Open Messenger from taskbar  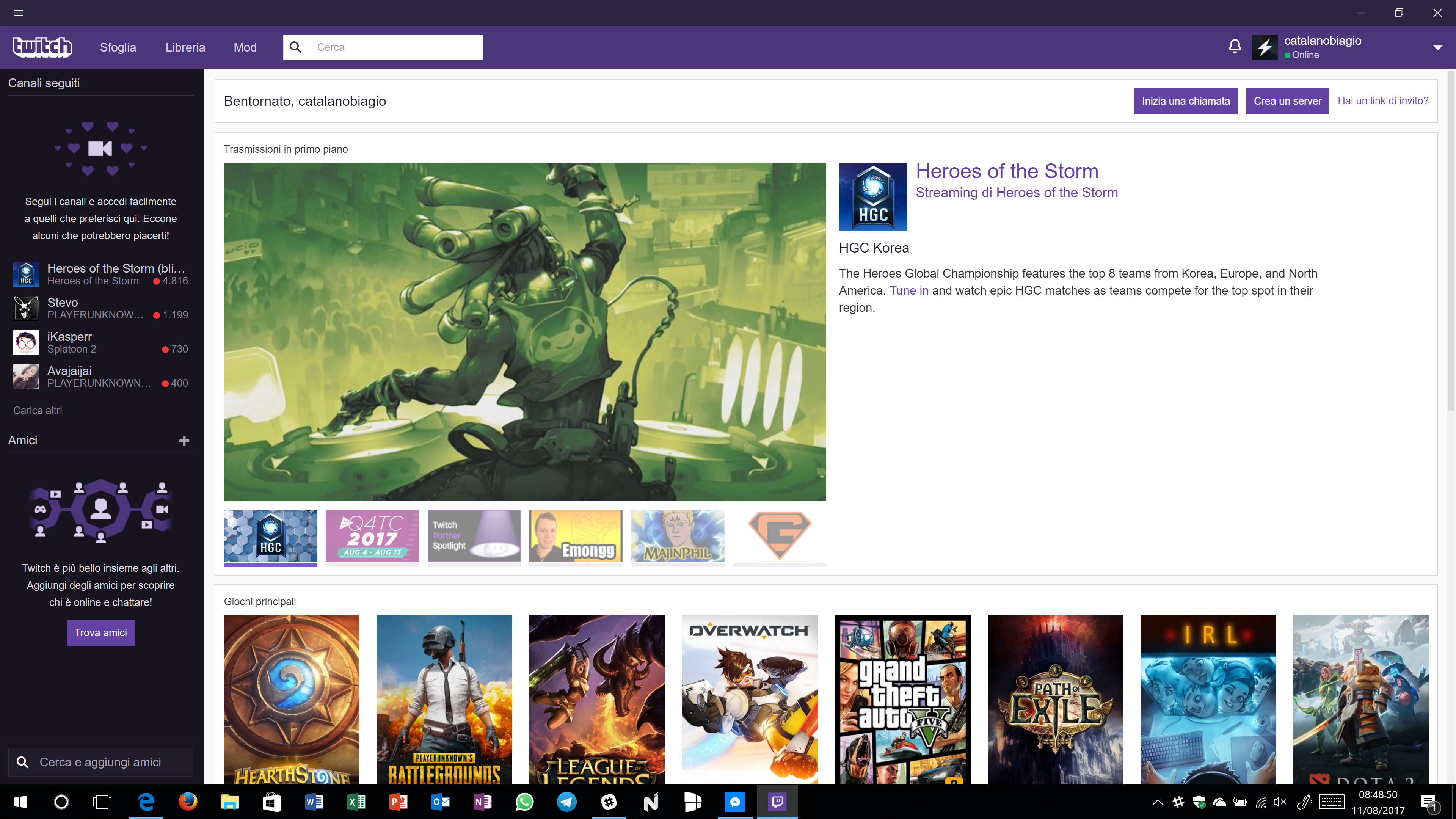(735, 802)
